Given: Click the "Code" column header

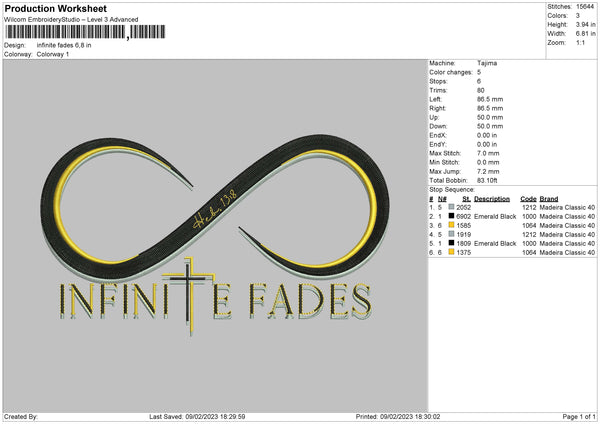Looking at the screenshot, I should [529, 197].
